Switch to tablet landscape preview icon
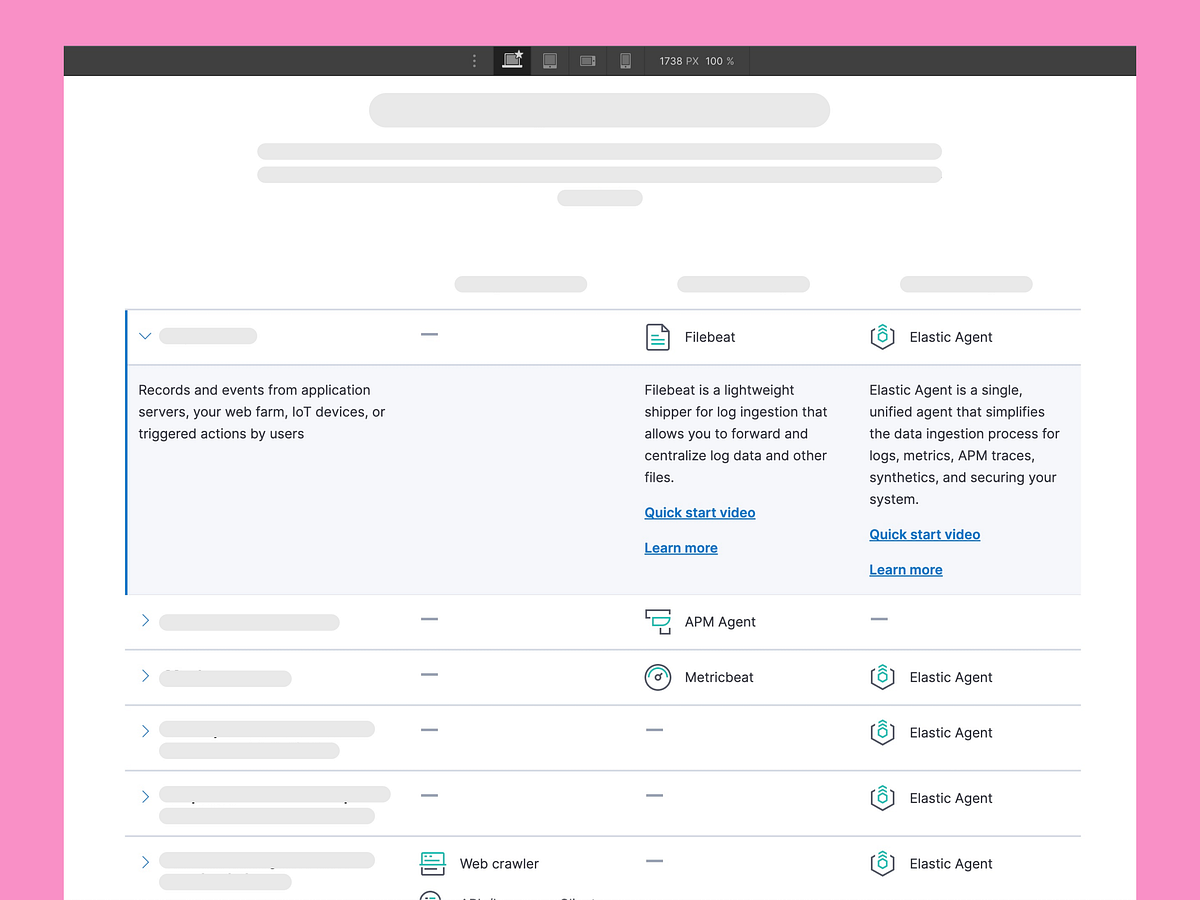The height and width of the screenshot is (900, 1200). (x=587, y=60)
